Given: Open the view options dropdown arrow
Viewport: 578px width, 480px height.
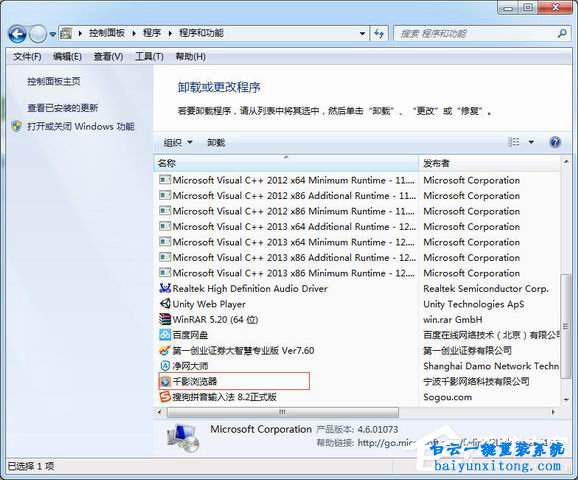Looking at the screenshot, I should (531, 142).
